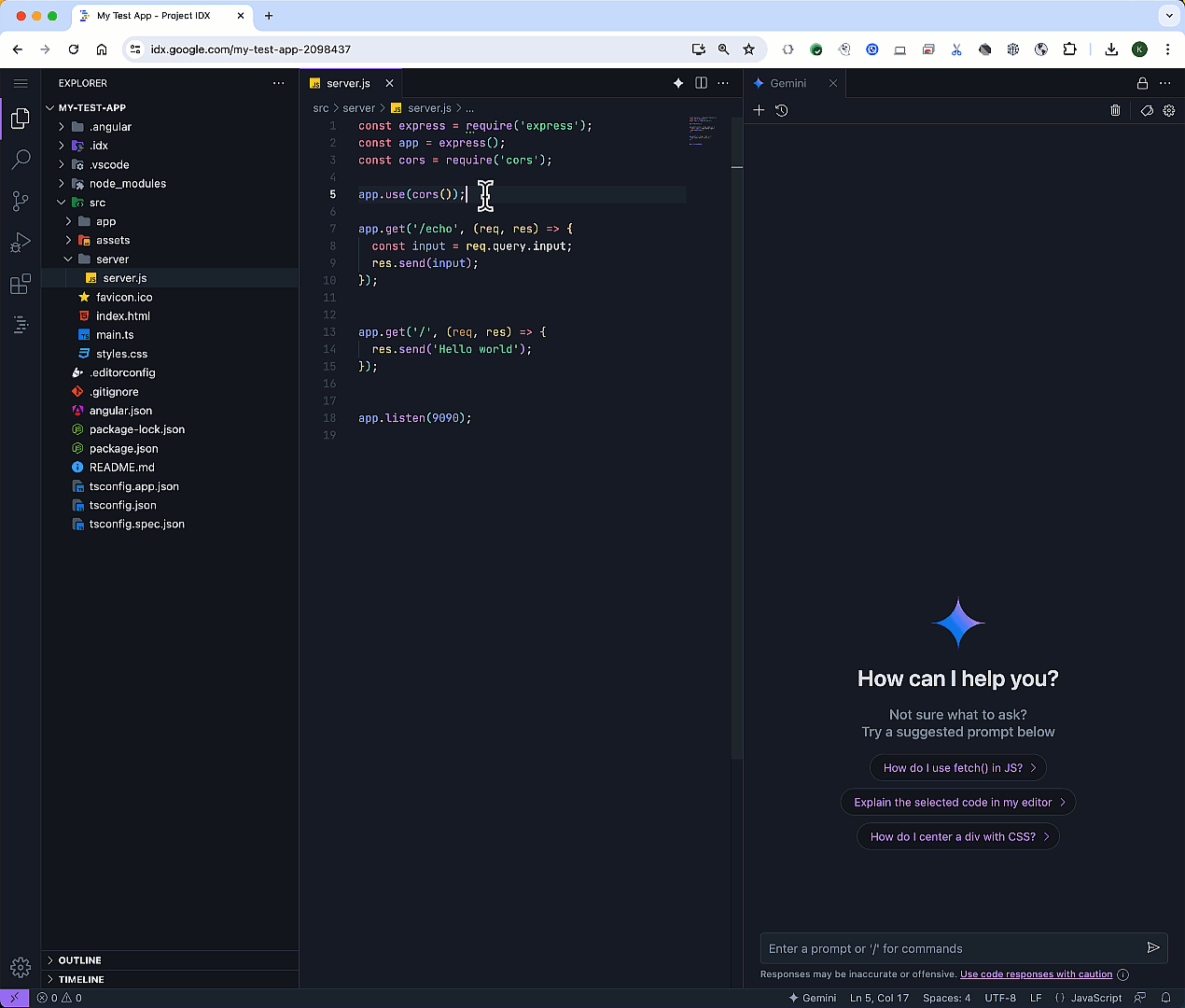Open the Manage gear in activity bar
Screen dimensions: 1185x1008
click(x=21, y=968)
